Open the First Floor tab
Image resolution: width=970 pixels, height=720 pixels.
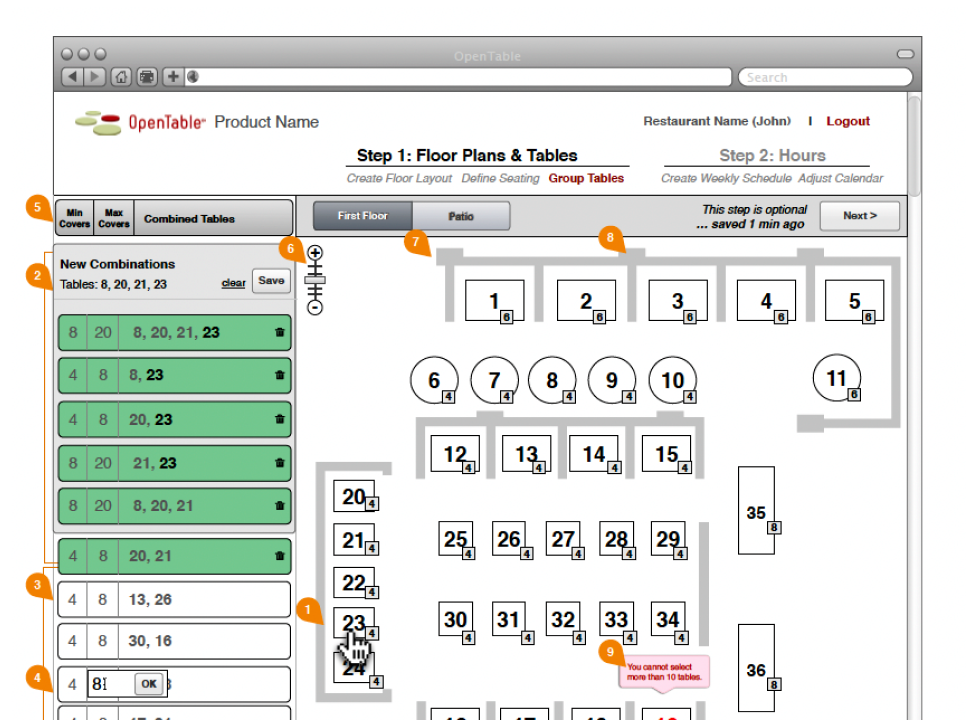tap(362, 216)
